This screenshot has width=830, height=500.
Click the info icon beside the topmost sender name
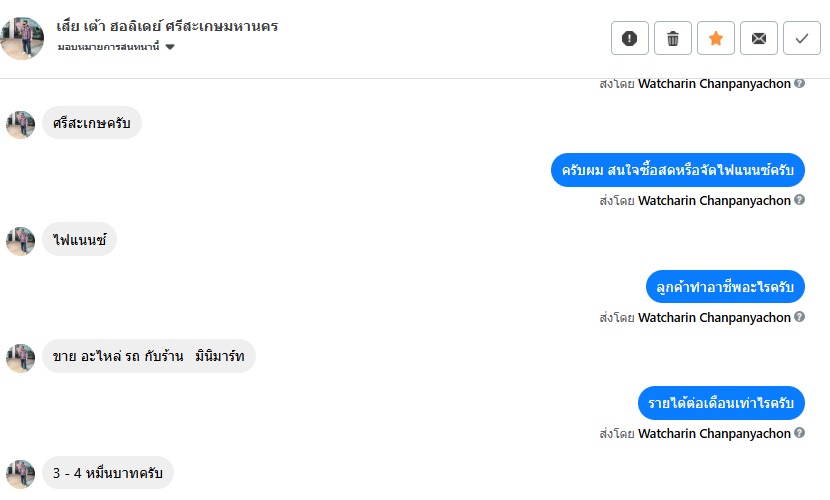tap(799, 84)
